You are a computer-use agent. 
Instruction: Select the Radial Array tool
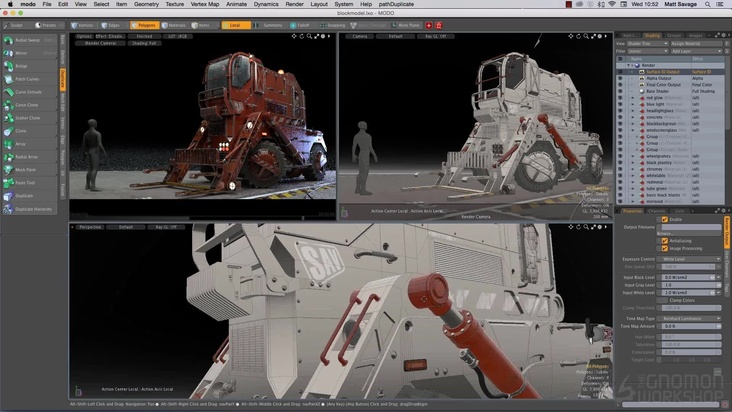coord(28,156)
